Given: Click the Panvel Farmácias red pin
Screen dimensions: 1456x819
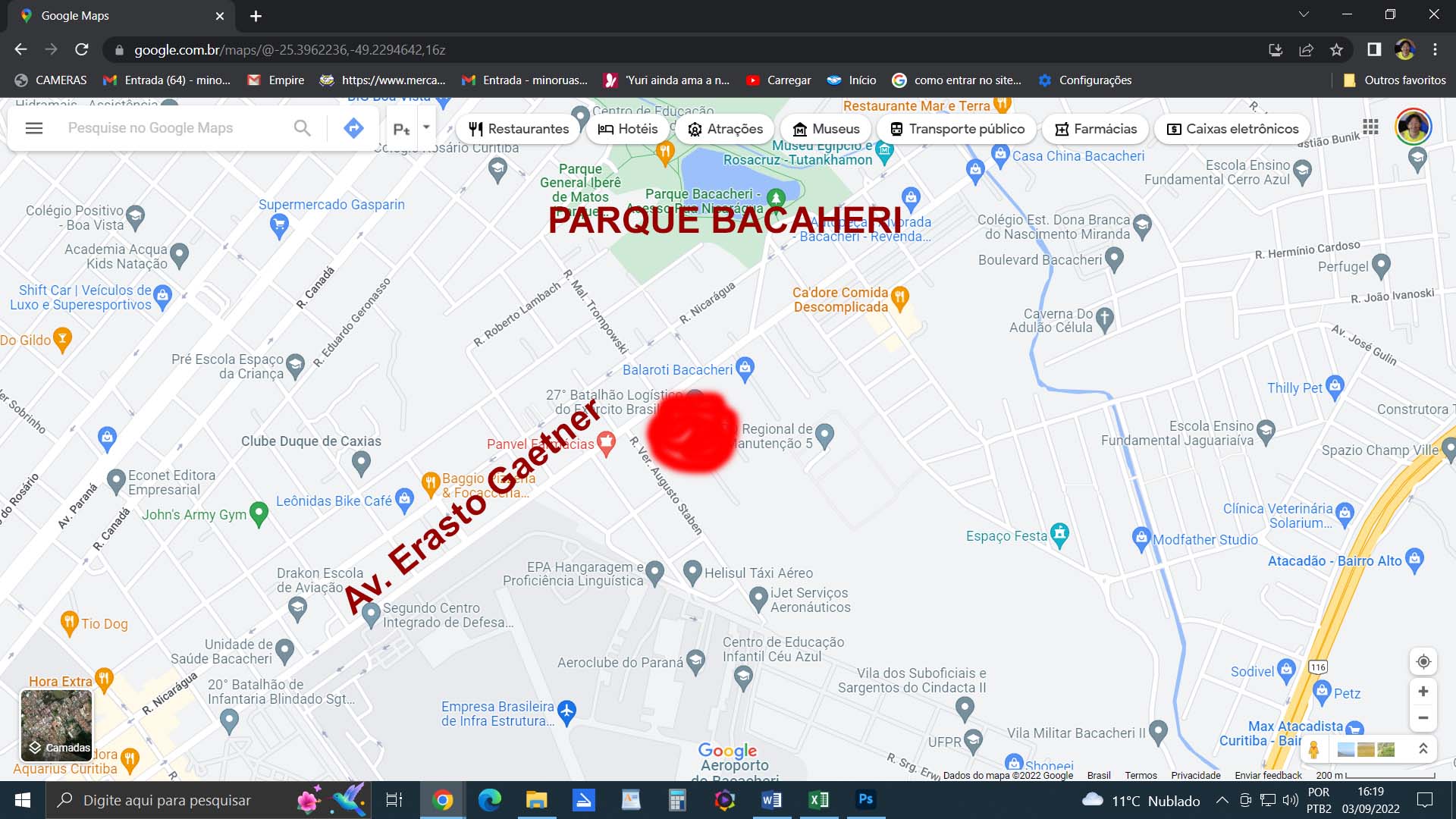Looking at the screenshot, I should click(606, 443).
